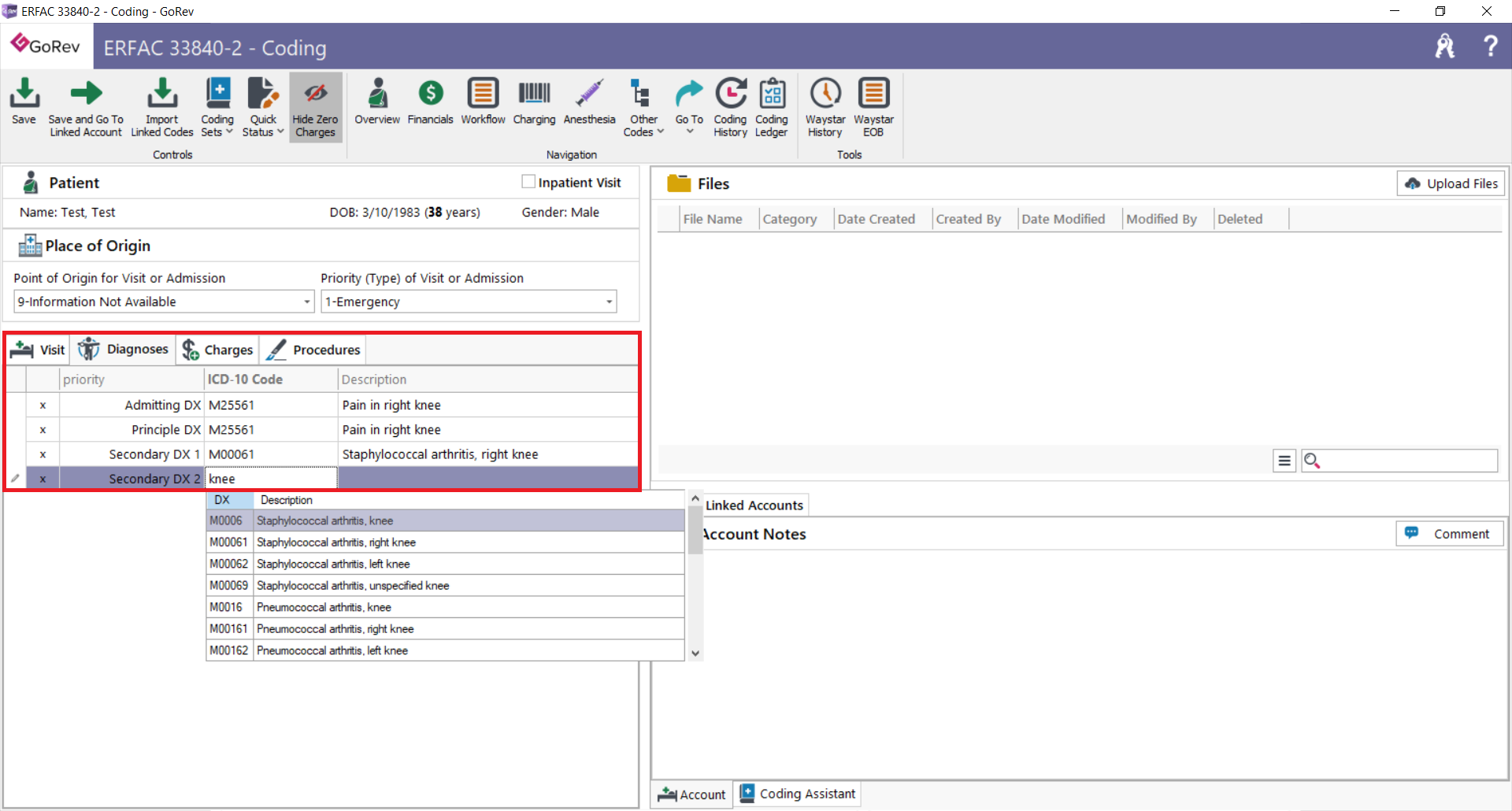
Task: Expand the Go To menu
Action: [689, 106]
